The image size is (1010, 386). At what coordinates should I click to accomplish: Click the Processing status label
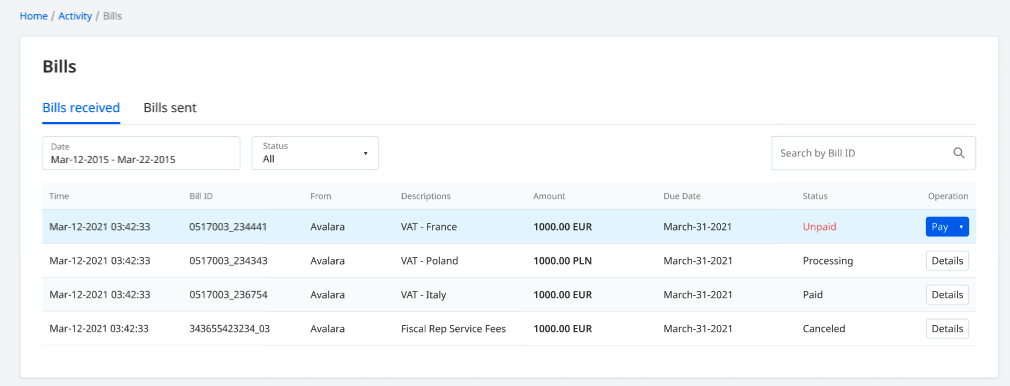[828, 261]
